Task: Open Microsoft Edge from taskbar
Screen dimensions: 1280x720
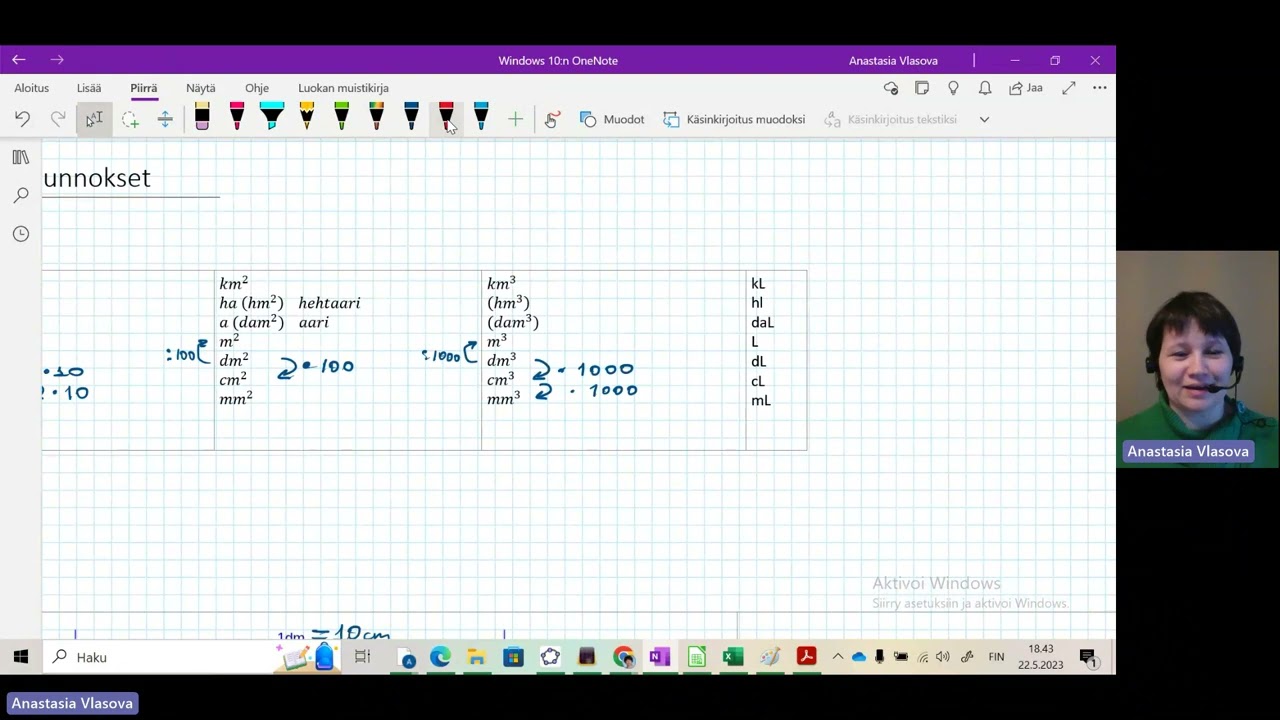Action: click(x=440, y=657)
